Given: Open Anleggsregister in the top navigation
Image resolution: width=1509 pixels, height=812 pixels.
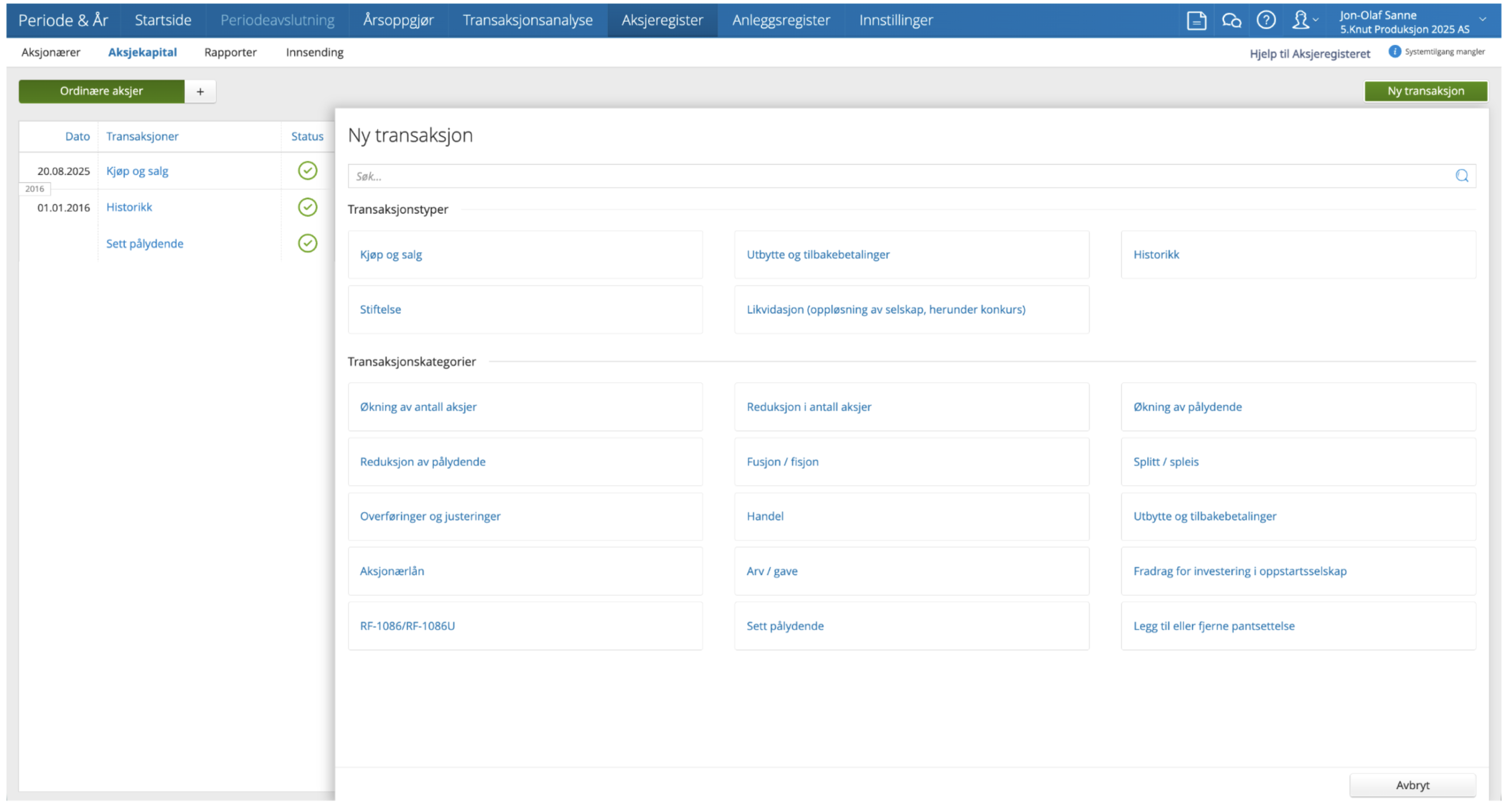Looking at the screenshot, I should pyautogui.click(x=781, y=21).
